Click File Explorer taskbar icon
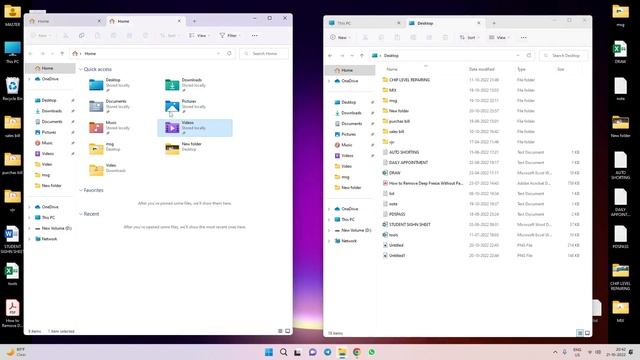 coord(342,352)
